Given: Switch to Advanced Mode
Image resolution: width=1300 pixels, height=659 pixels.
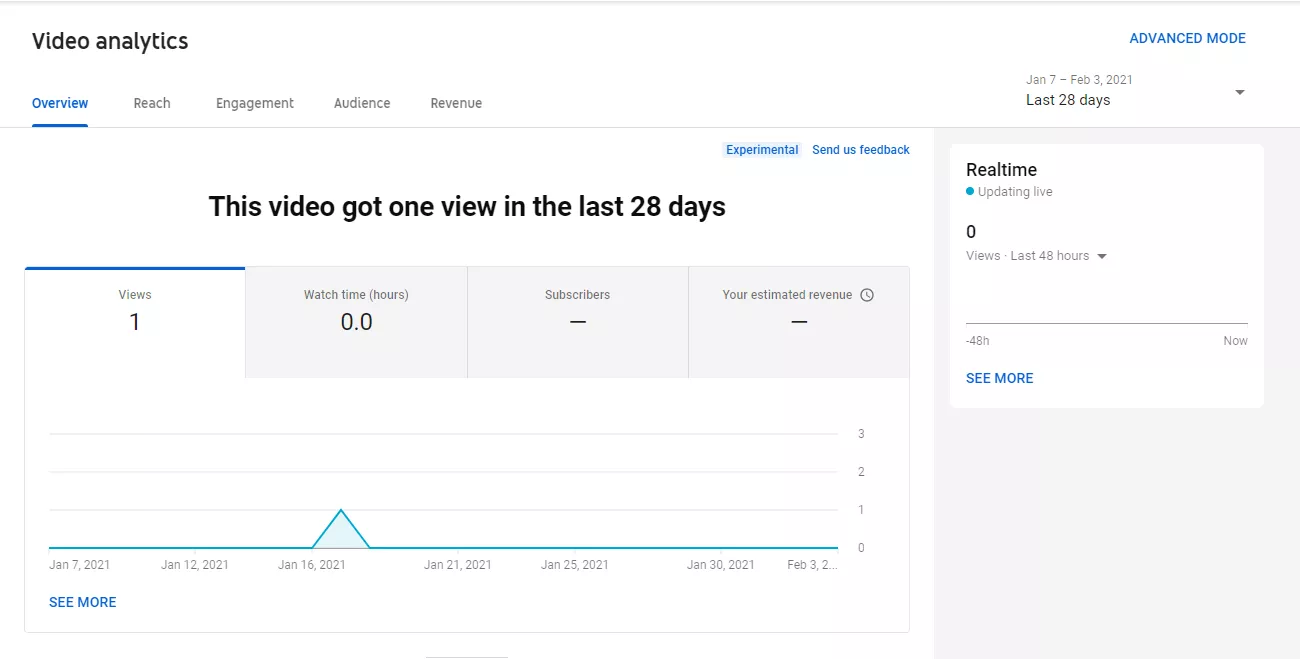Looking at the screenshot, I should 1187,38.
